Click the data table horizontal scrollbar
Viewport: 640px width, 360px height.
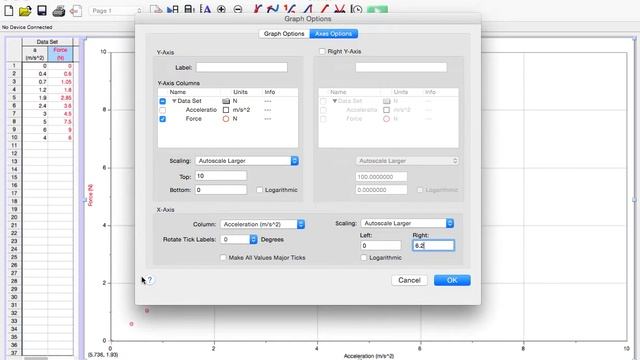pyautogui.click(x=36, y=358)
